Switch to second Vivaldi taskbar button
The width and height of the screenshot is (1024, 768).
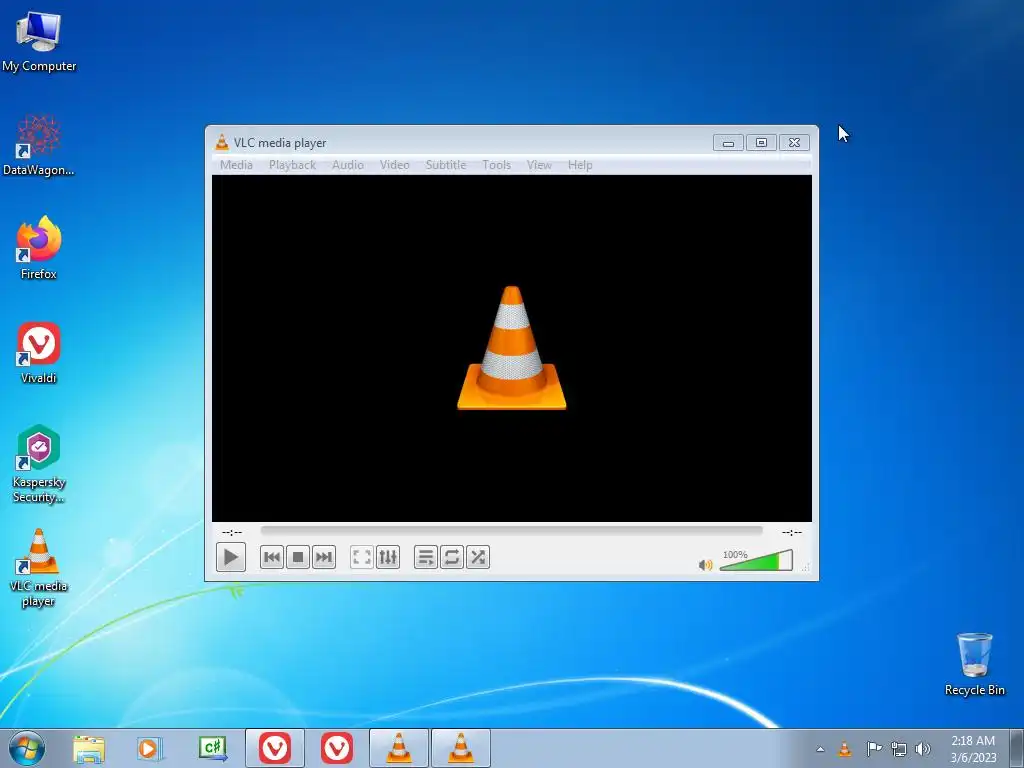(x=337, y=748)
